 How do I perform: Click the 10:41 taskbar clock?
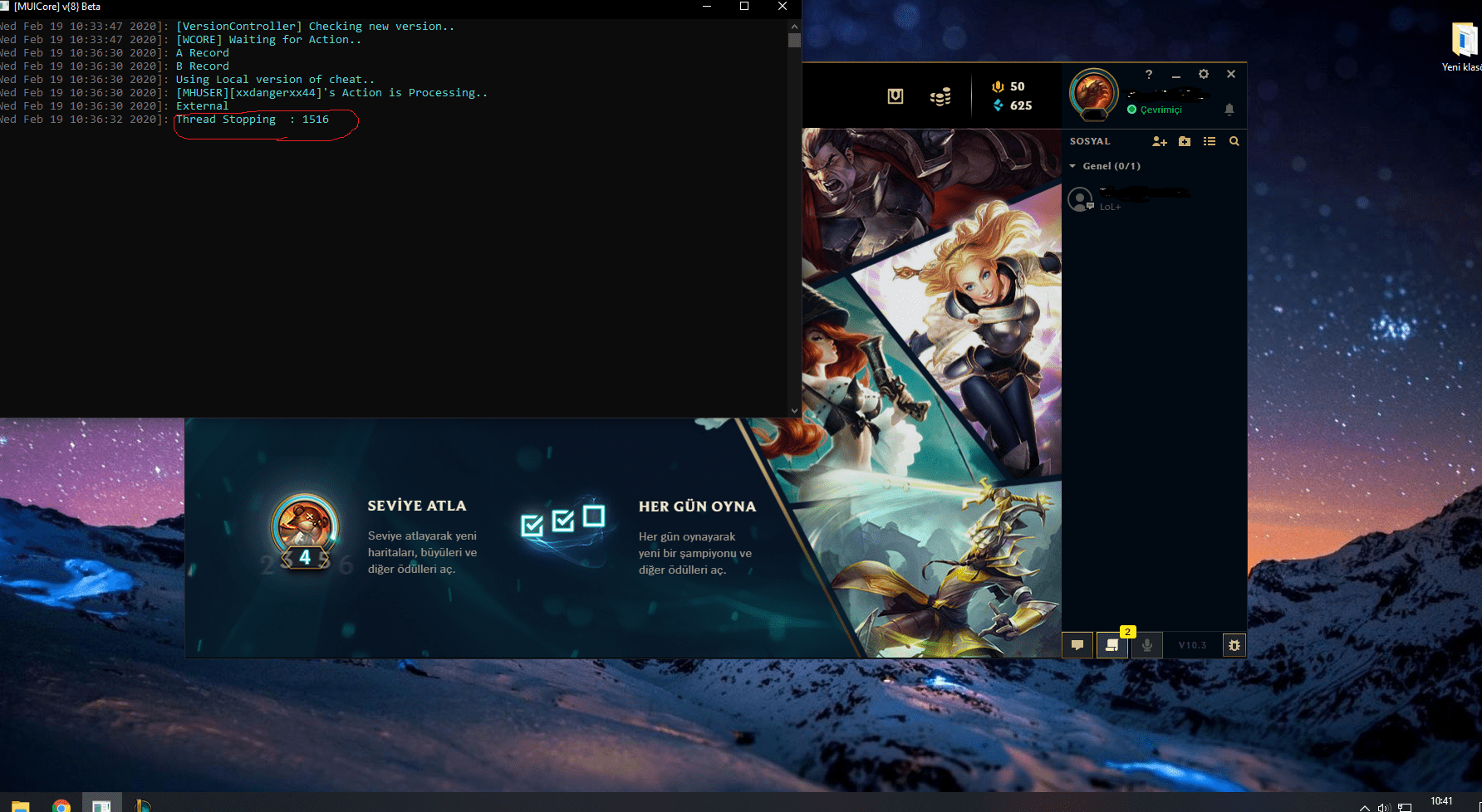[x=1441, y=801]
